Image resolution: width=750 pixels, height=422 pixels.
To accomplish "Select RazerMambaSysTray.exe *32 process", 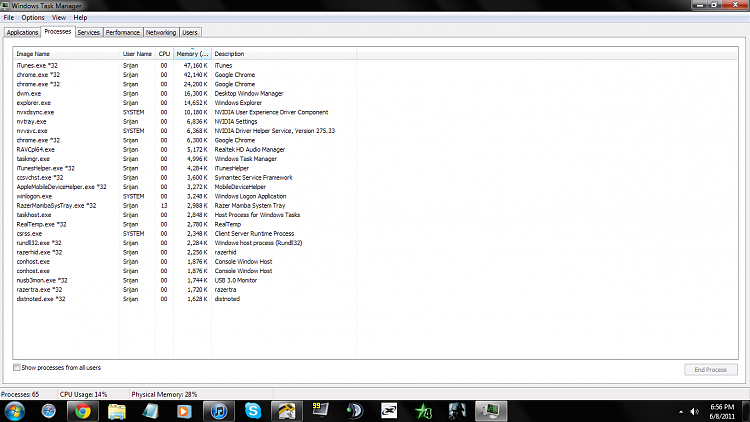I will [x=185, y=205].
